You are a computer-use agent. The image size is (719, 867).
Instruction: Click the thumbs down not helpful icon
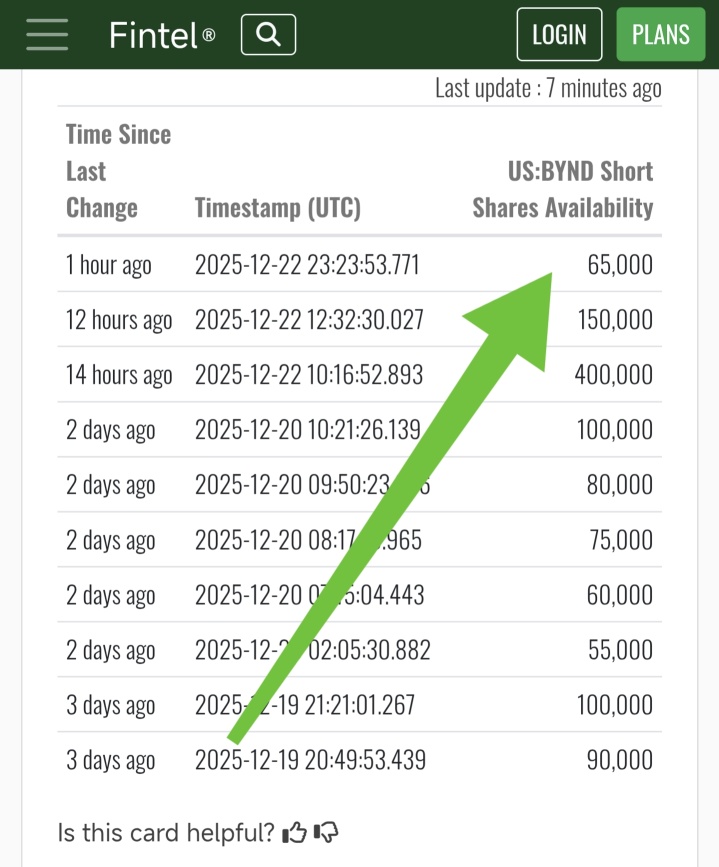coord(326,832)
